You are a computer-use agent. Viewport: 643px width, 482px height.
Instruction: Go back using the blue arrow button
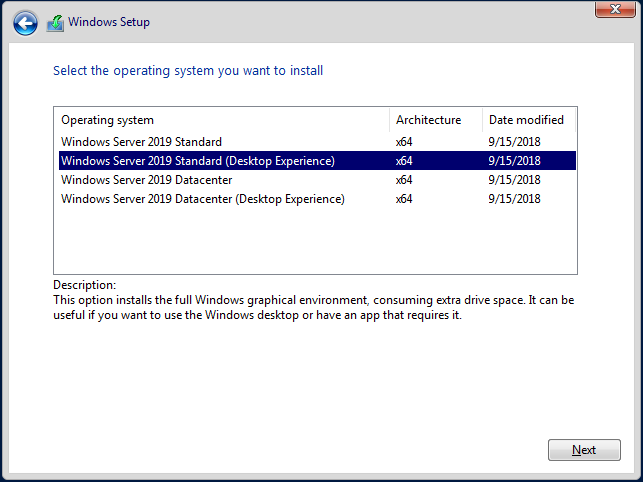pyautogui.click(x=25, y=23)
